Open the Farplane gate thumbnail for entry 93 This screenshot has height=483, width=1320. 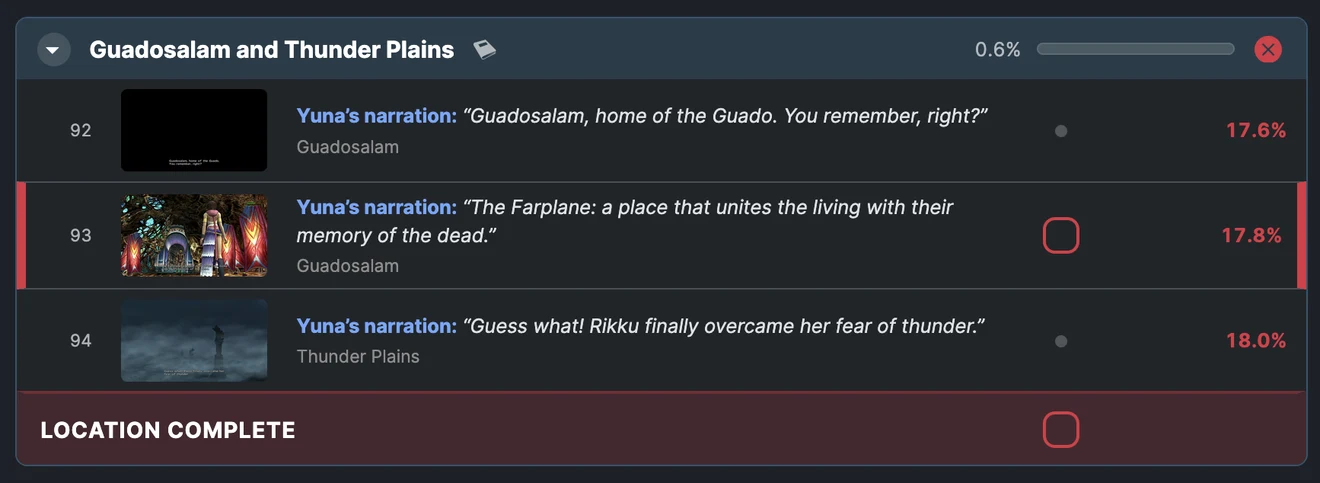(194, 236)
